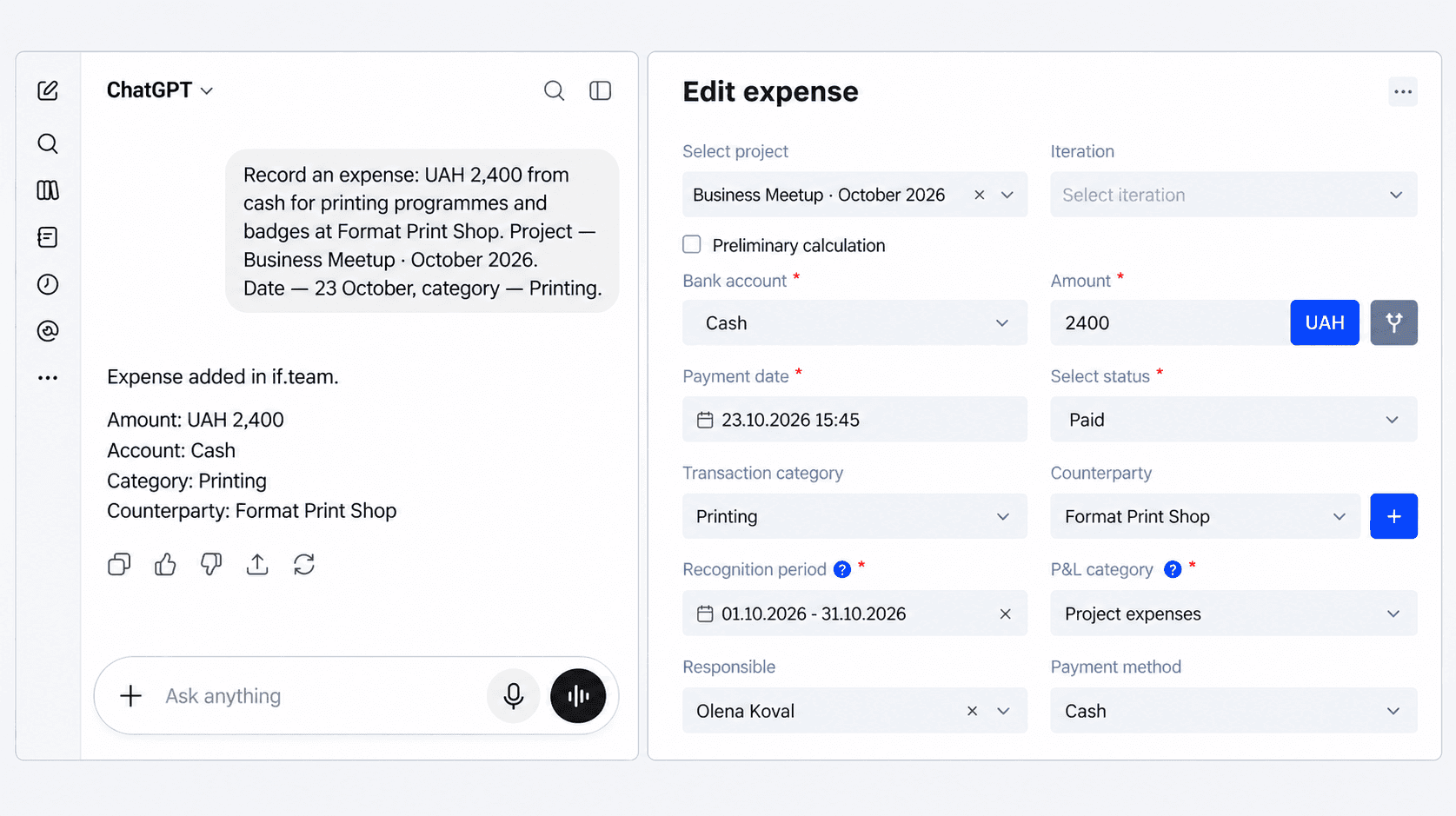Give the response a thumbs up

point(165,565)
